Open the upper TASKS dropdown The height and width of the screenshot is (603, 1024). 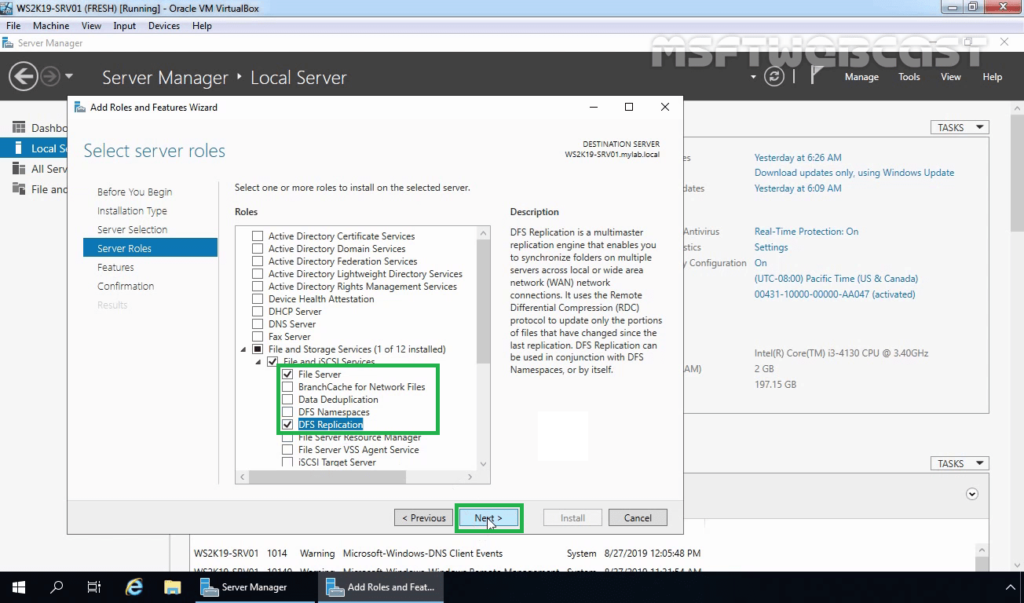[959, 127]
